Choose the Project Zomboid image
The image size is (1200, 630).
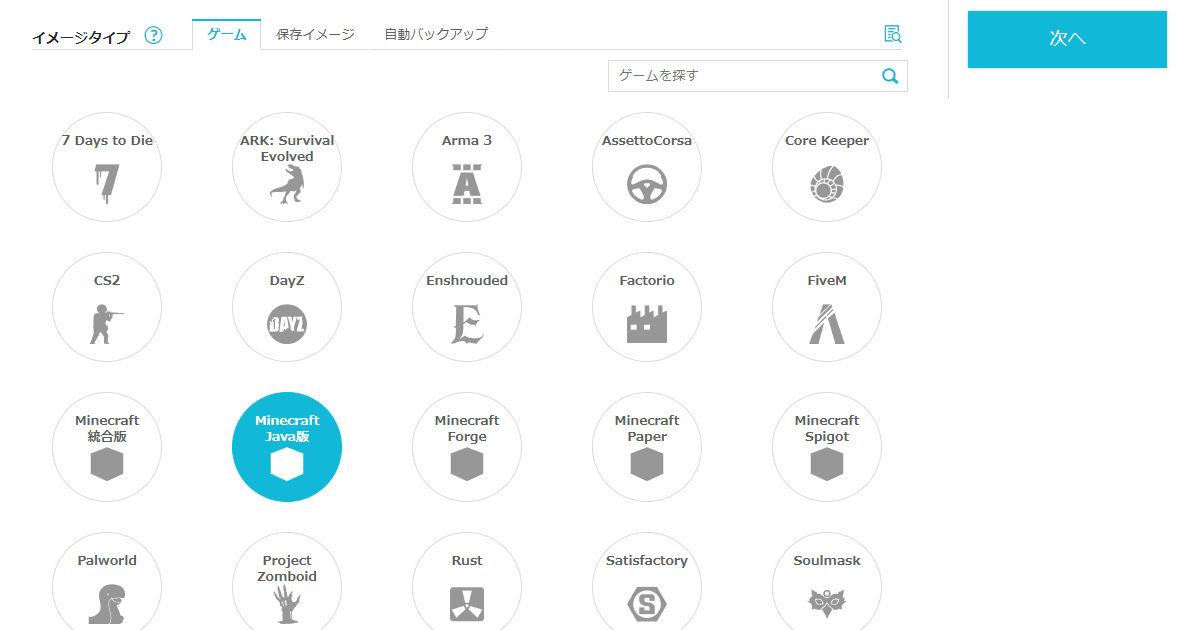pyautogui.click(x=287, y=582)
